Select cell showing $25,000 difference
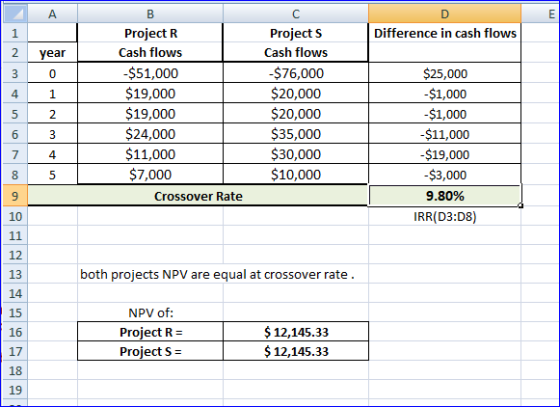This screenshot has width=560, height=407. 445,73
